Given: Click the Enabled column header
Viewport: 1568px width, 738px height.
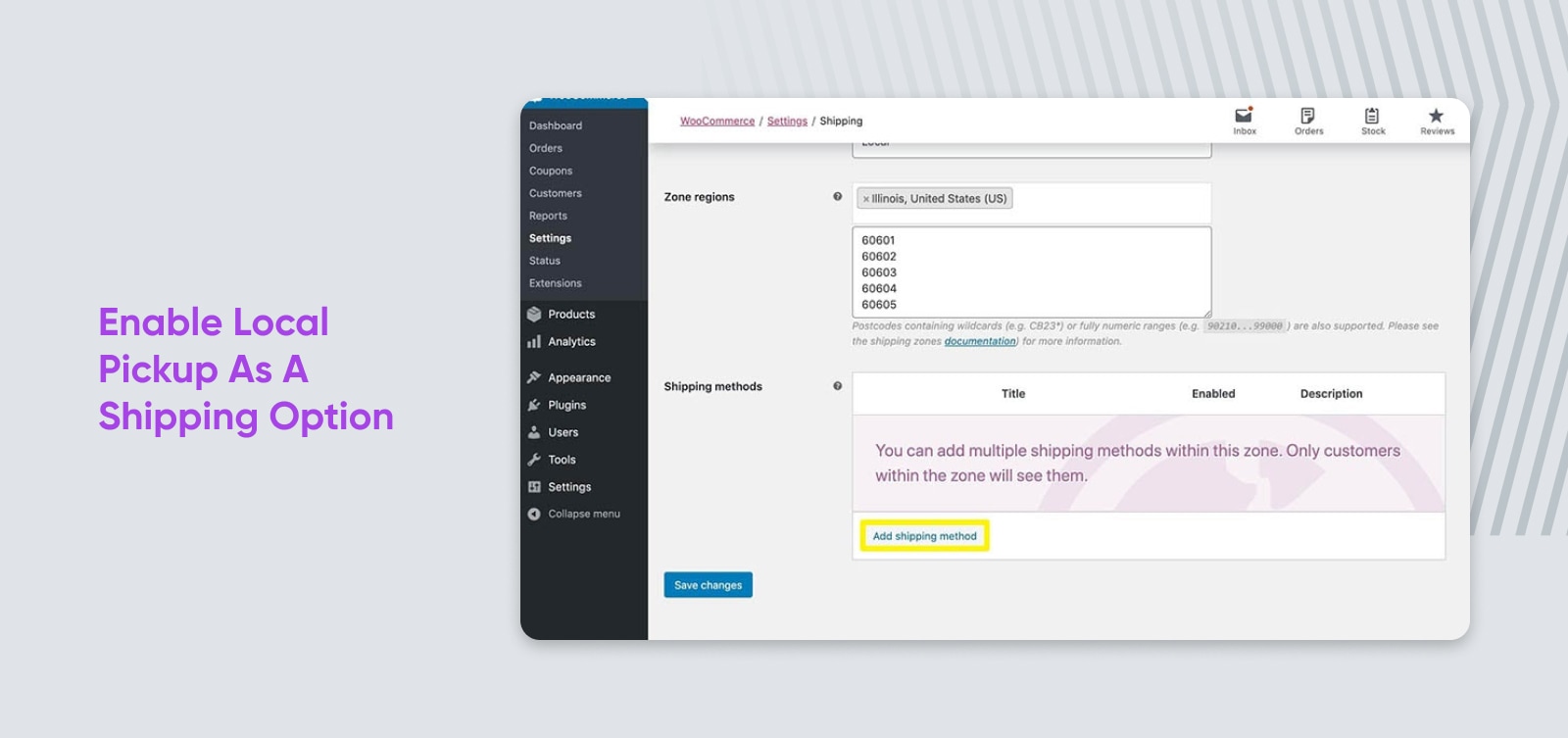Looking at the screenshot, I should pos(1213,394).
